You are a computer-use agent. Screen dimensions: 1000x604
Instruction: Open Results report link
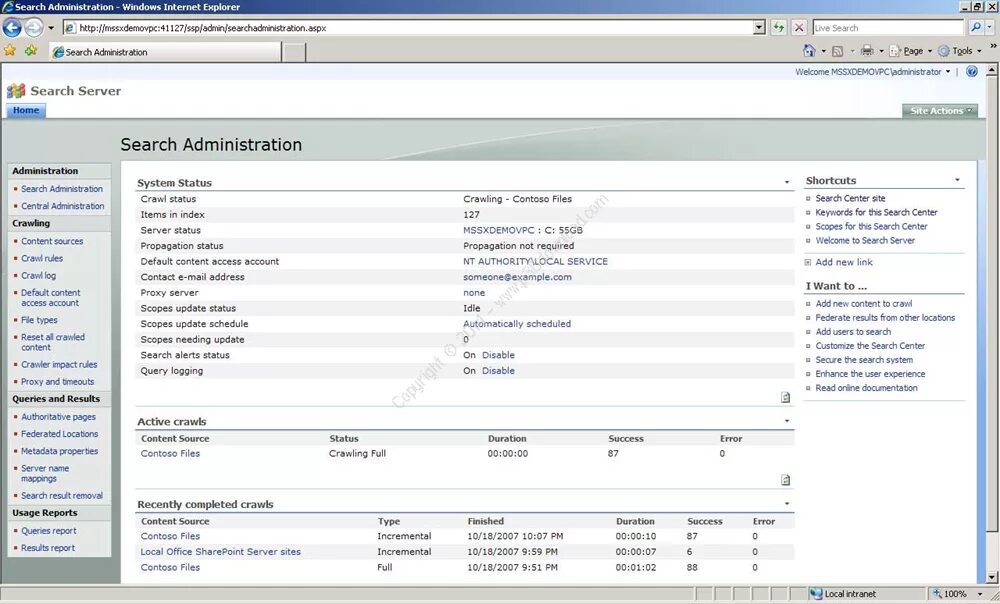click(x=48, y=548)
